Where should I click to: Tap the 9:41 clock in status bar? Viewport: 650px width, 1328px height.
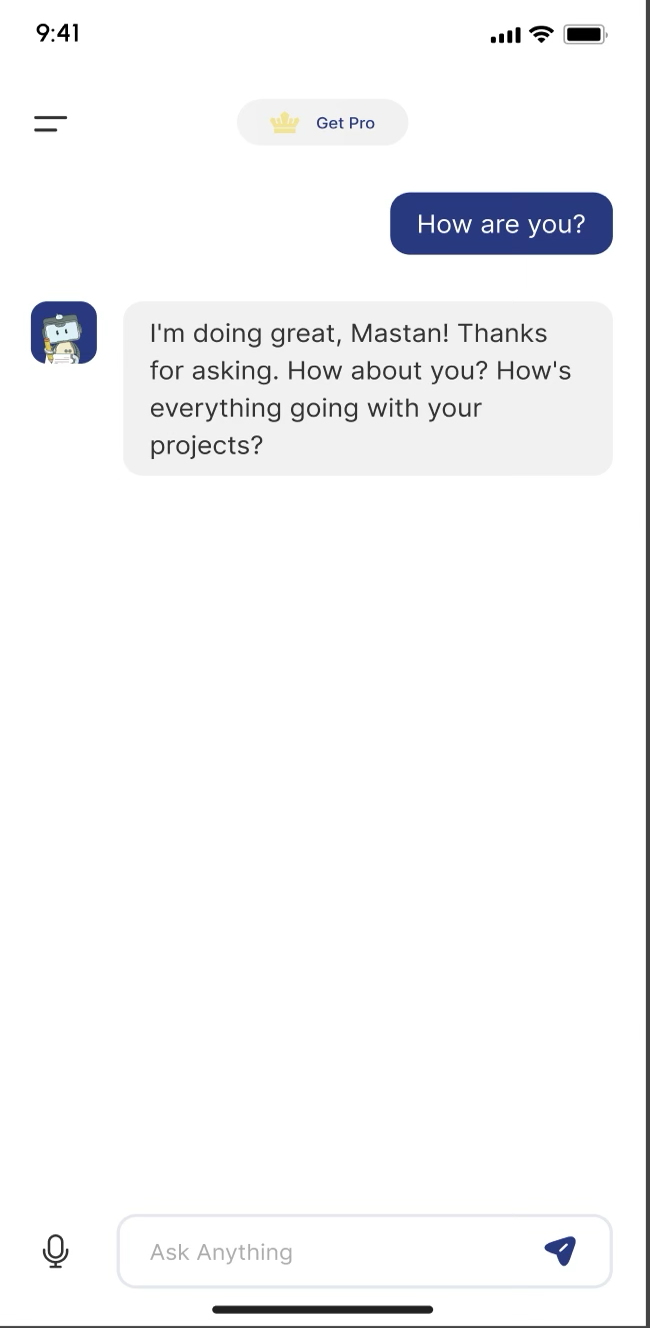coord(58,34)
